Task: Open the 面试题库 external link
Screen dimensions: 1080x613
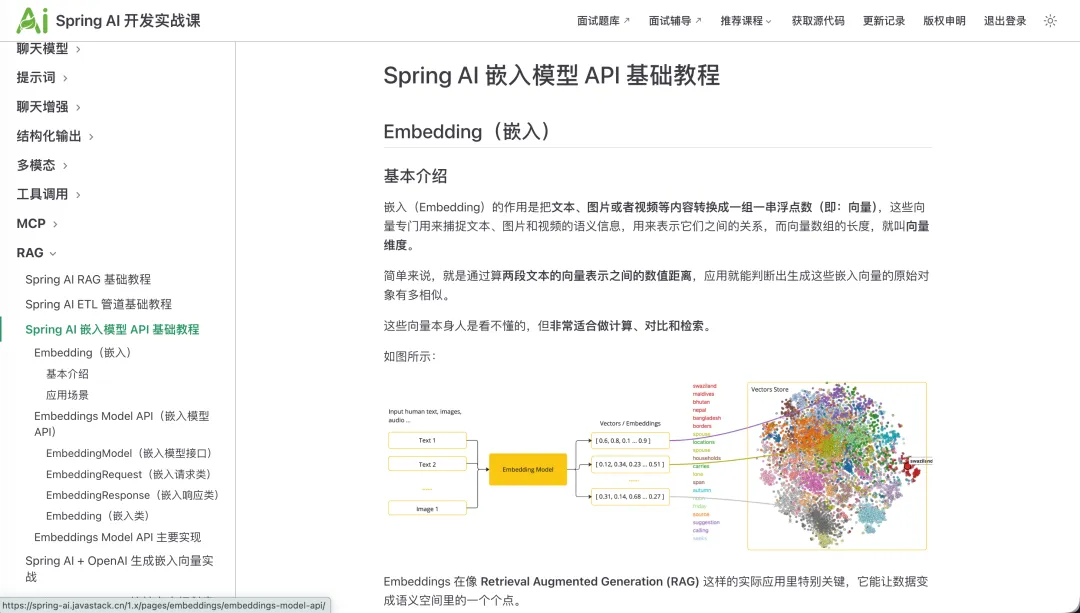Action: pyautogui.click(x=603, y=21)
